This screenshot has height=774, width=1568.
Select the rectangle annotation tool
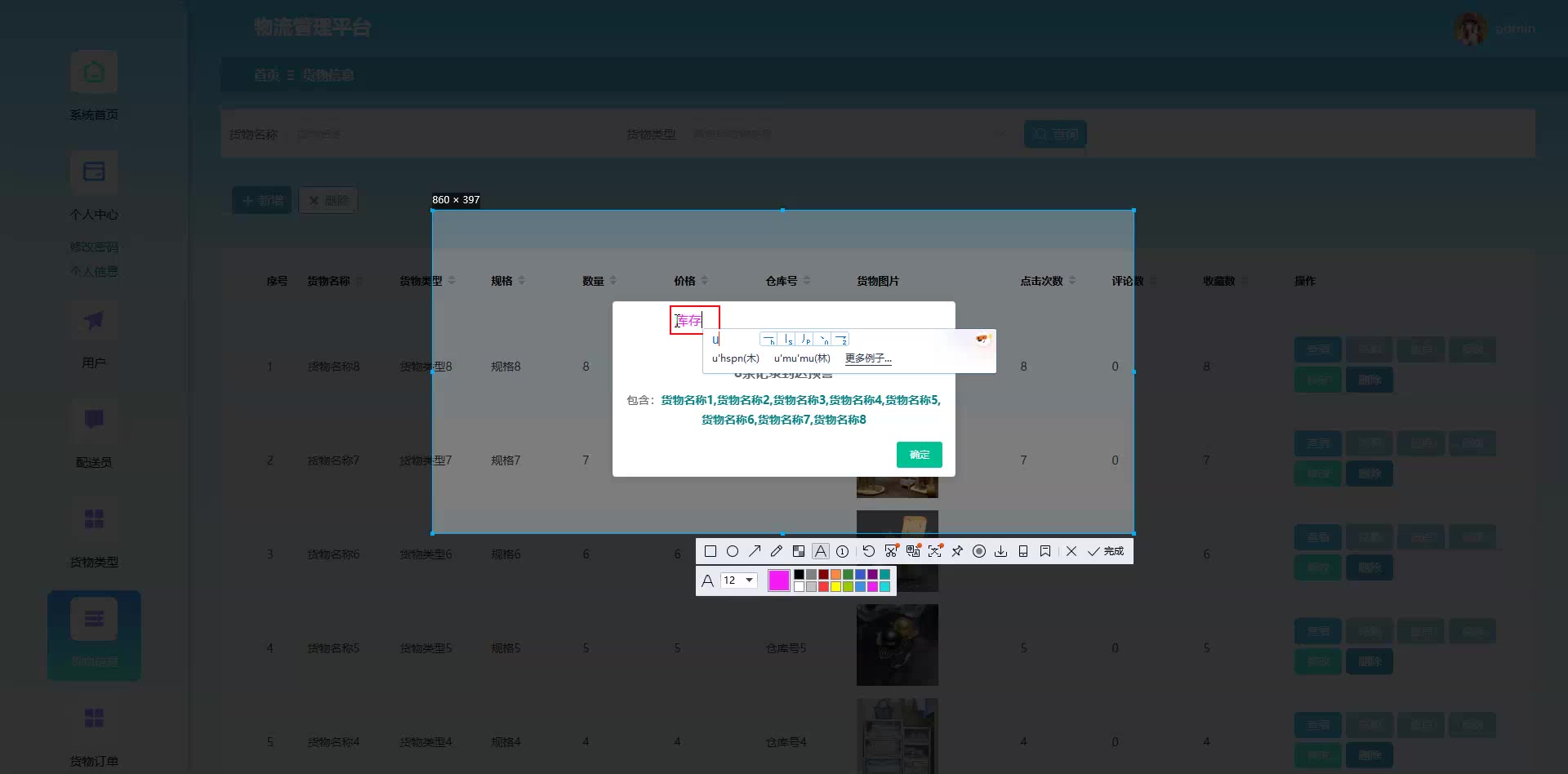click(710, 551)
